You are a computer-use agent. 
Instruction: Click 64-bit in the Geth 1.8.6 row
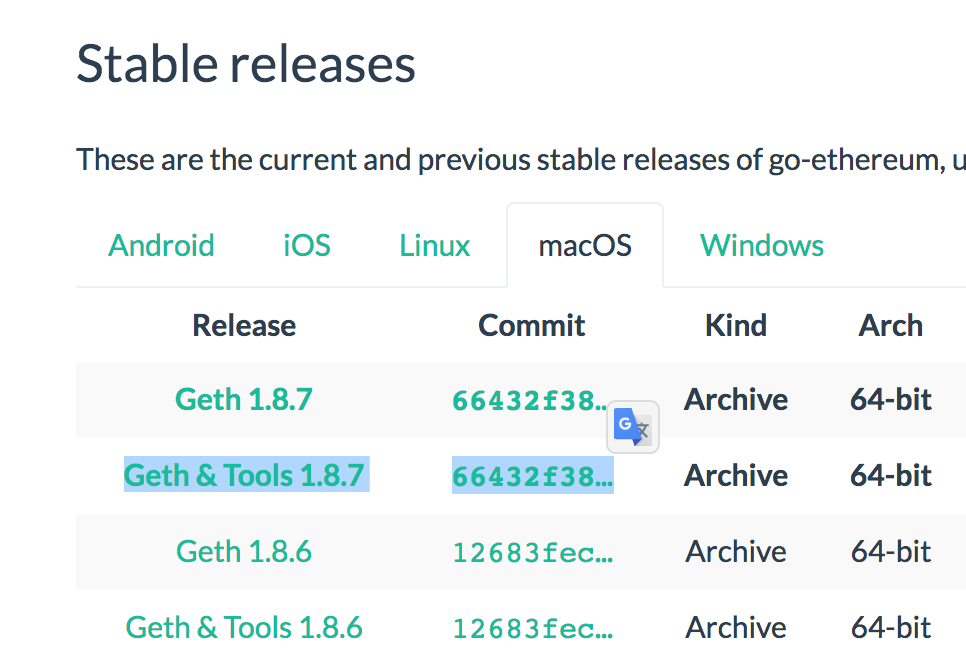coord(891,551)
